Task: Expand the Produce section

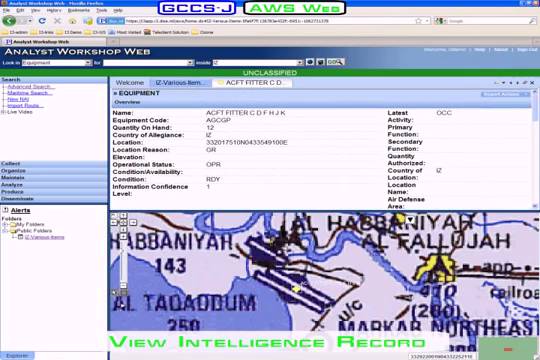Action: [54, 192]
